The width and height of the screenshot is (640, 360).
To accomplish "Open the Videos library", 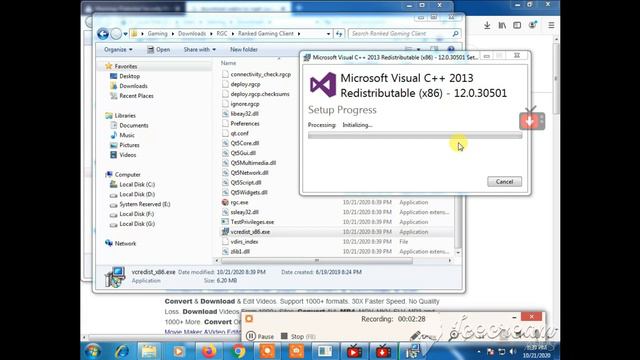I will [x=128, y=155].
